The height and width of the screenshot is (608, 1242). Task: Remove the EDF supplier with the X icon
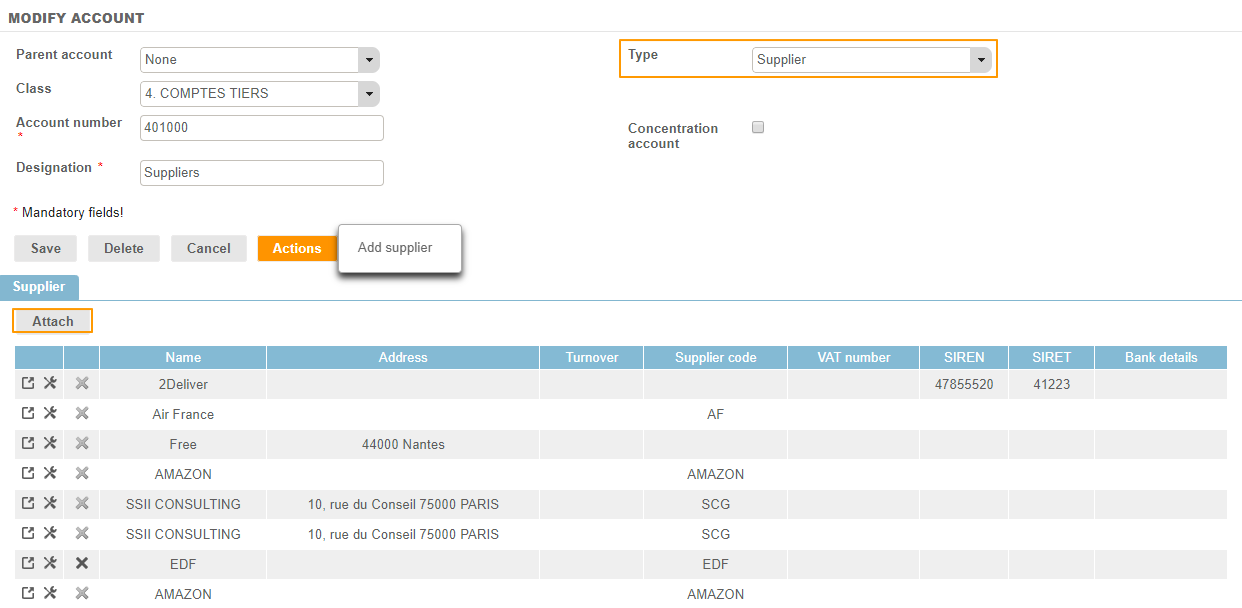[82, 564]
